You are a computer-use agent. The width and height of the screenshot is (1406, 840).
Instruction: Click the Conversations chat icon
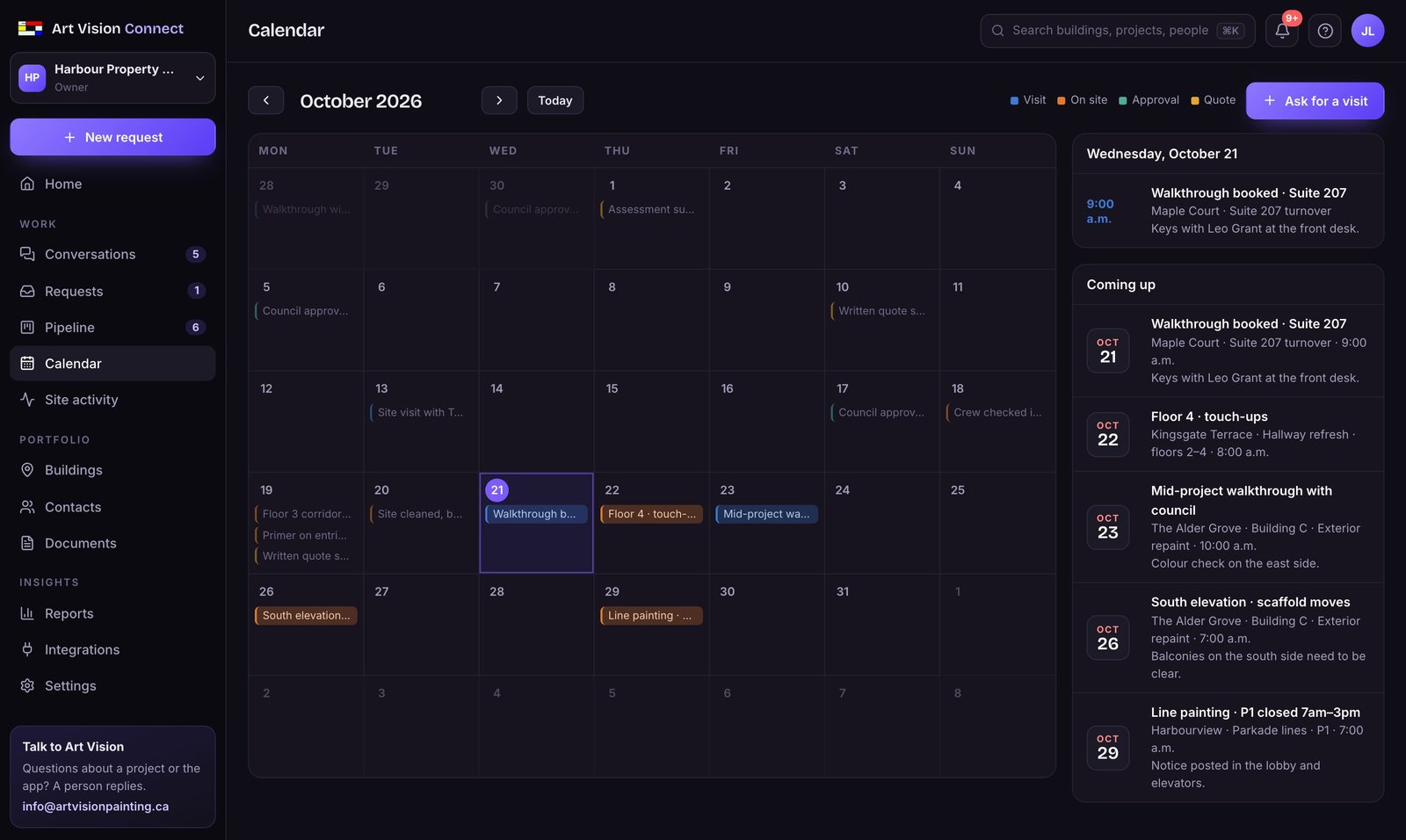click(27, 254)
